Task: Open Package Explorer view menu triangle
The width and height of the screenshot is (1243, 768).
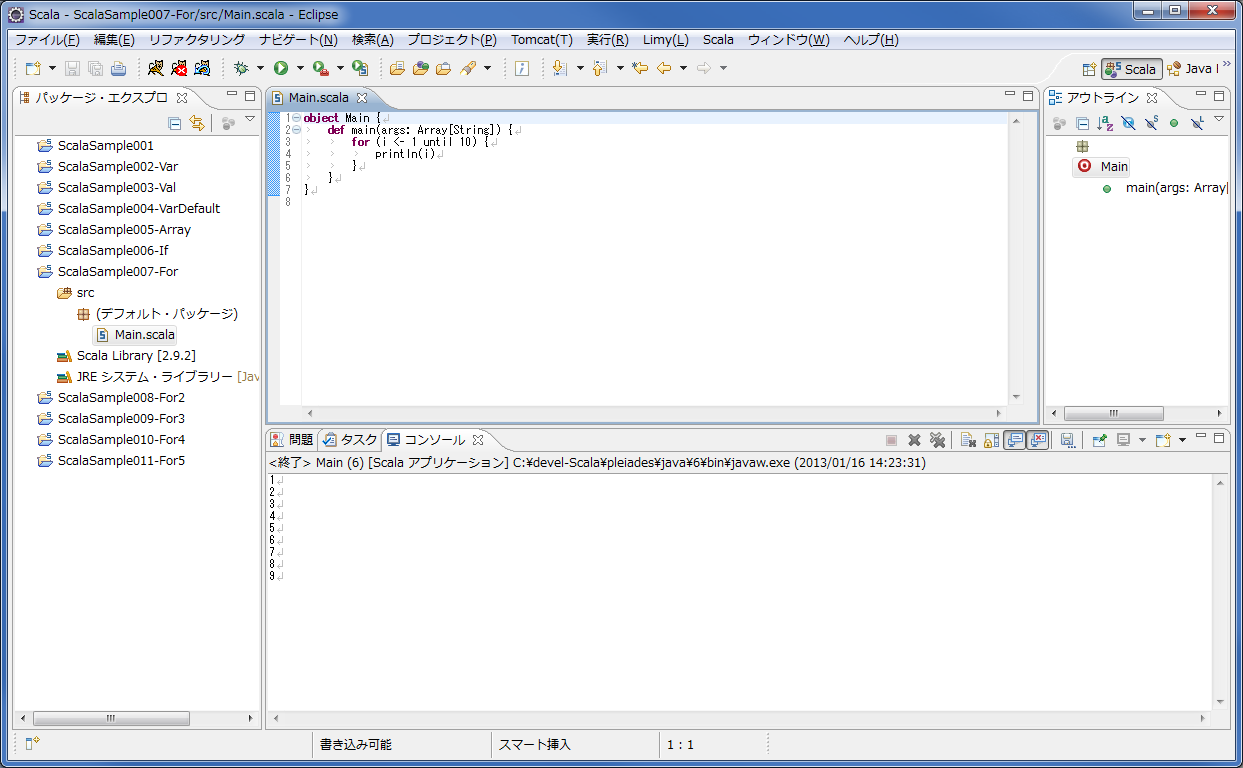Action: (250, 120)
